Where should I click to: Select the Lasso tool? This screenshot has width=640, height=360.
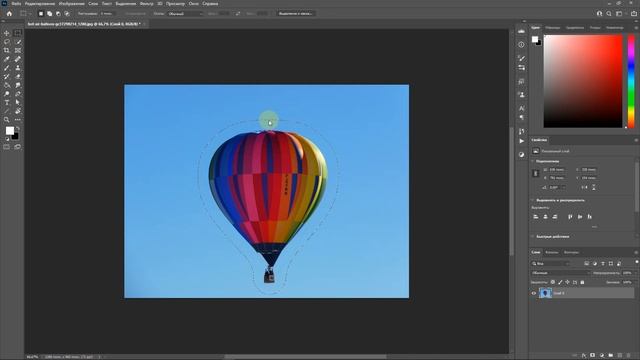tap(7, 42)
